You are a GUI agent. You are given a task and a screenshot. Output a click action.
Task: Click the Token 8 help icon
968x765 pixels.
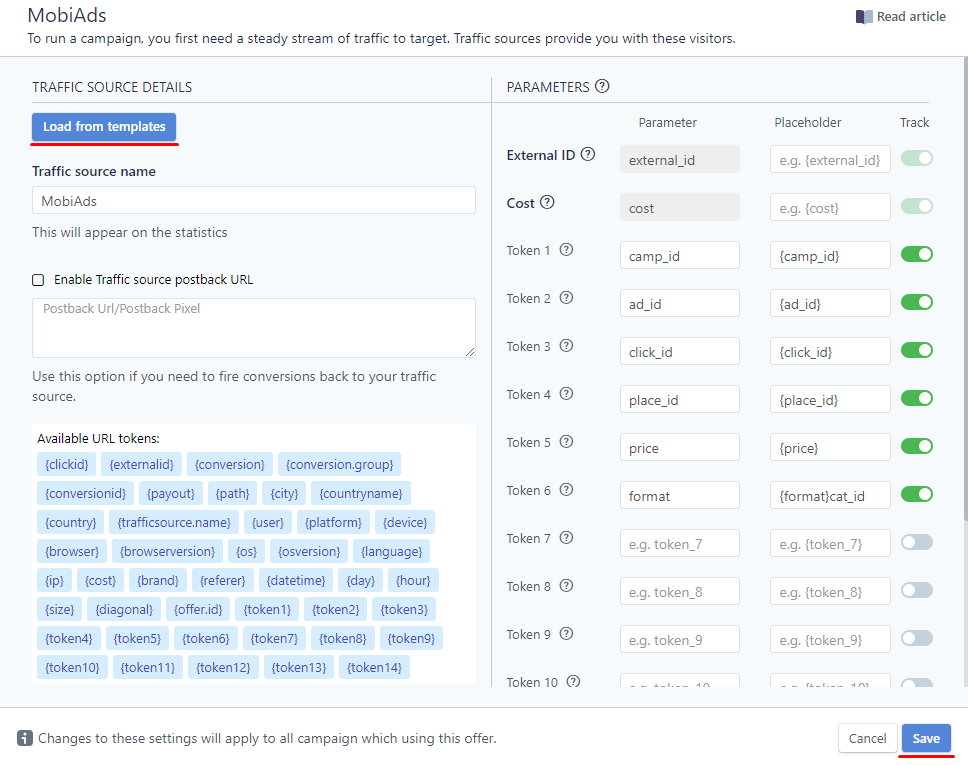pyautogui.click(x=566, y=586)
